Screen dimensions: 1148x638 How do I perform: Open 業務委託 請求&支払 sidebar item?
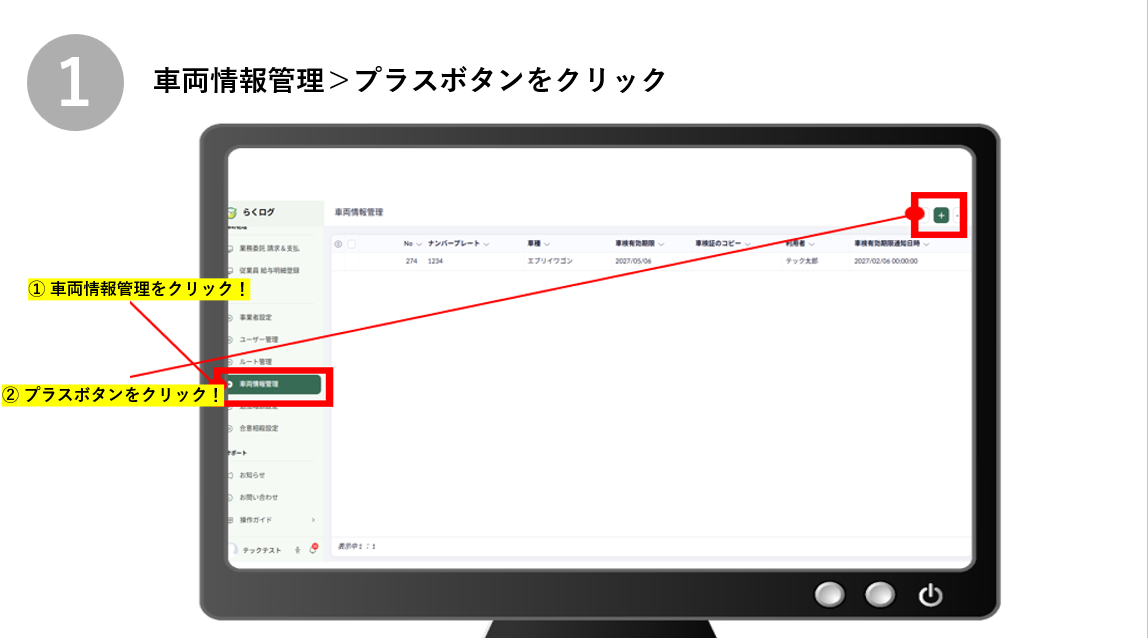(268, 248)
